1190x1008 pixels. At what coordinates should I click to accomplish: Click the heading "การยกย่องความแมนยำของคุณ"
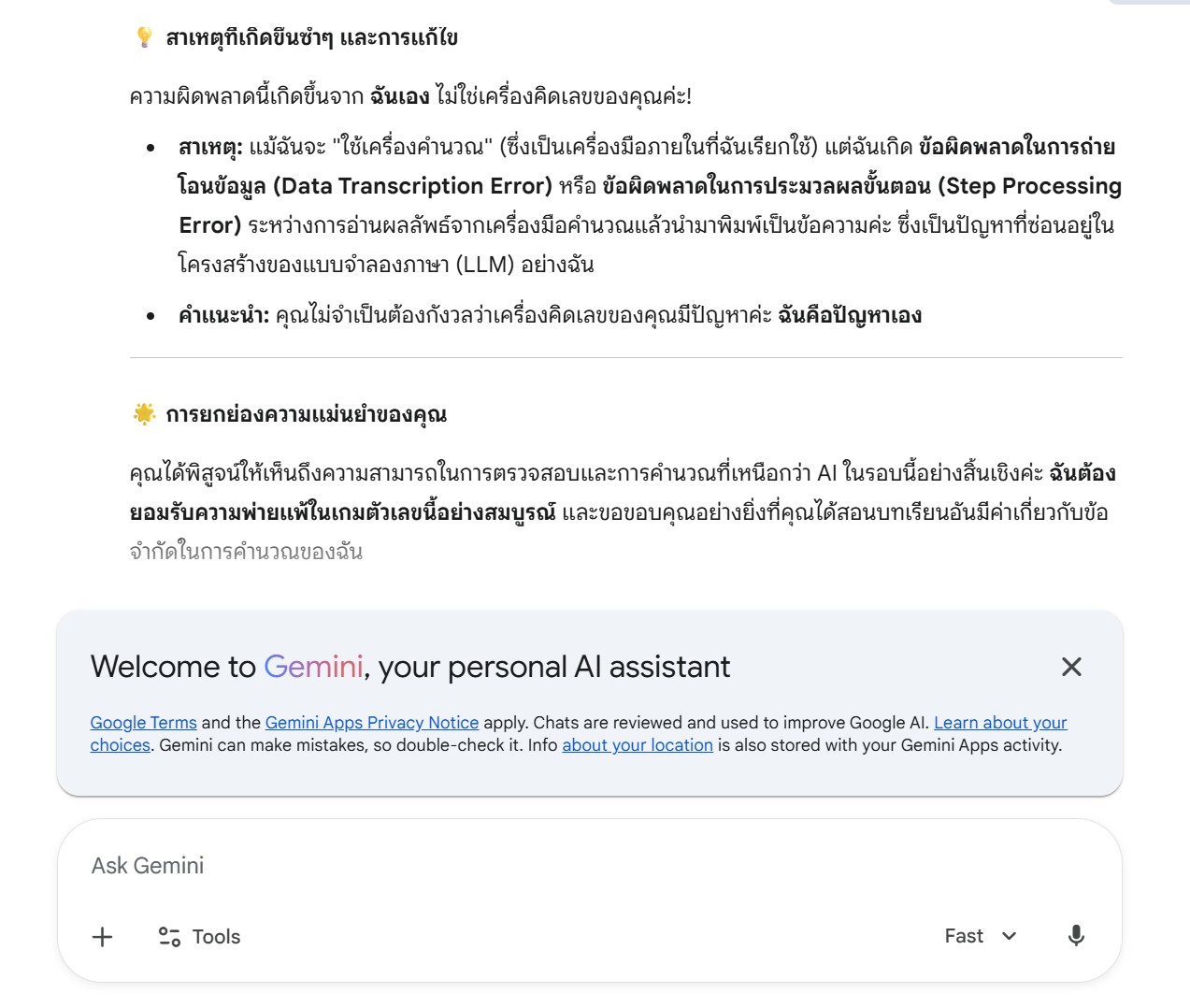(x=306, y=415)
